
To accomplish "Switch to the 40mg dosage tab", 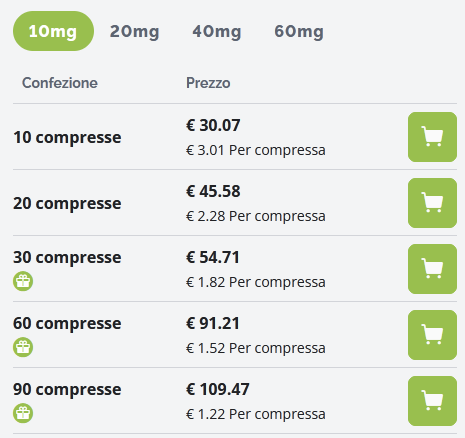I will (217, 31).
